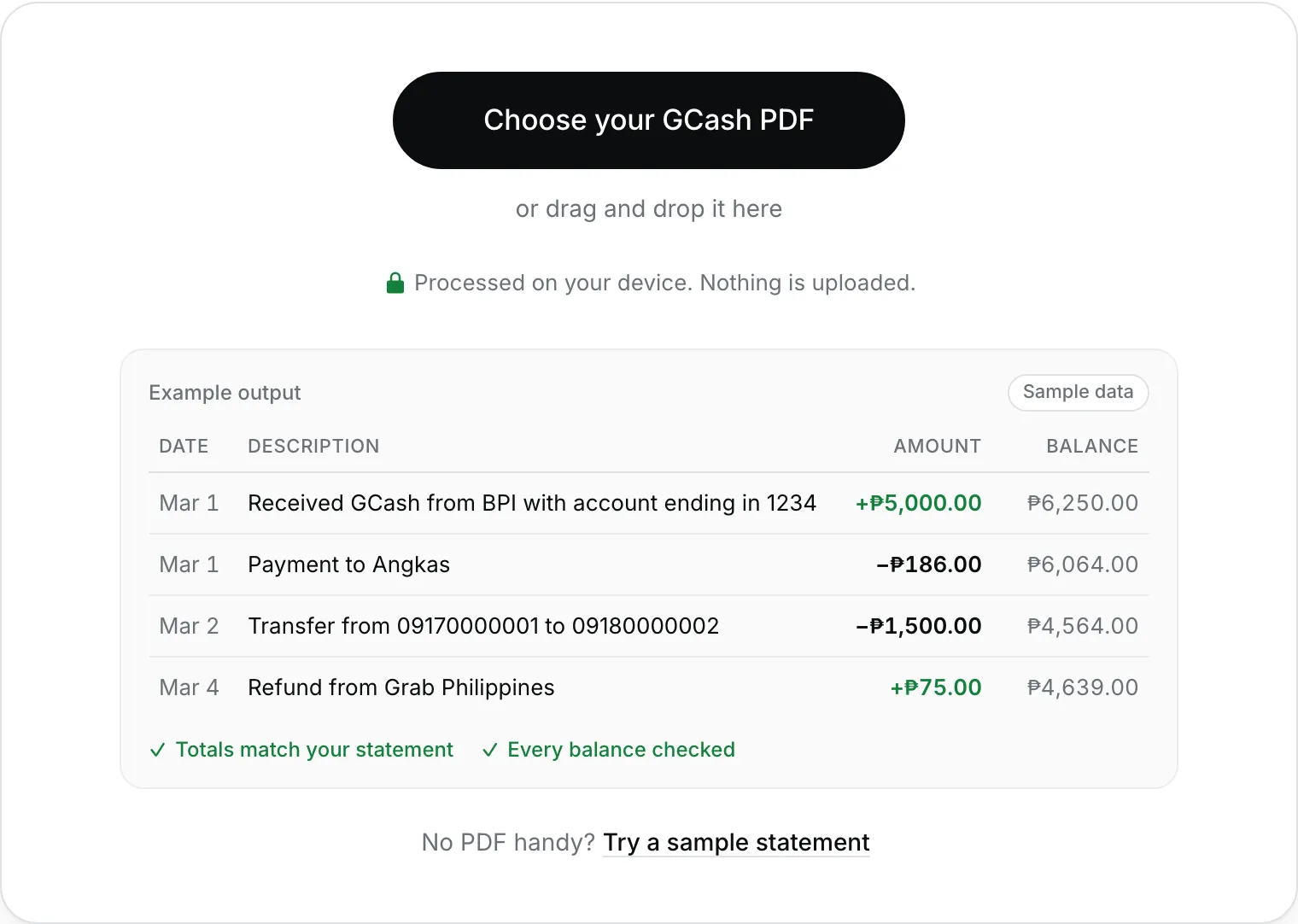The width and height of the screenshot is (1298, 924).
Task: Click "Processed on your device. Nothing is uploaded." text
Action: pyautogui.click(x=664, y=283)
